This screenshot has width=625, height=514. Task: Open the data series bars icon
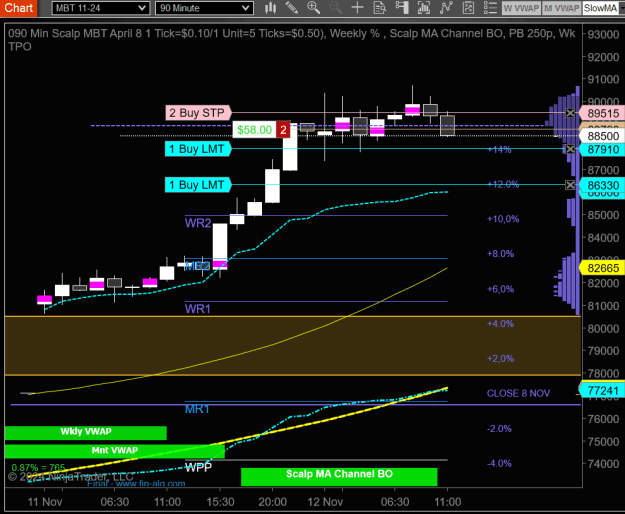click(424, 8)
